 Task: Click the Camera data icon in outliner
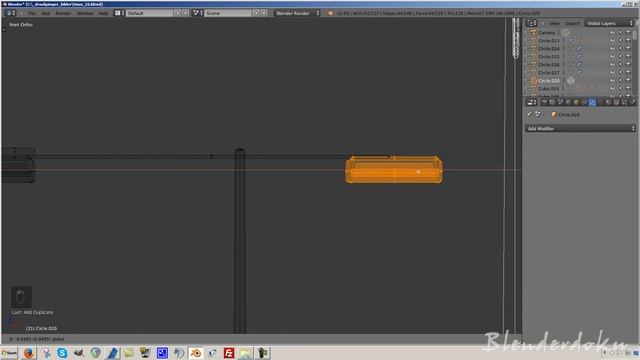[566, 33]
